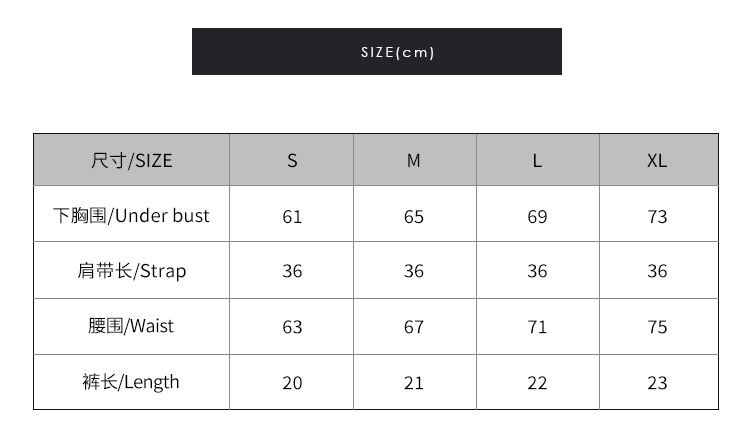Click the 下胸围/Under bust row label
750x443 pixels.
pos(131,216)
